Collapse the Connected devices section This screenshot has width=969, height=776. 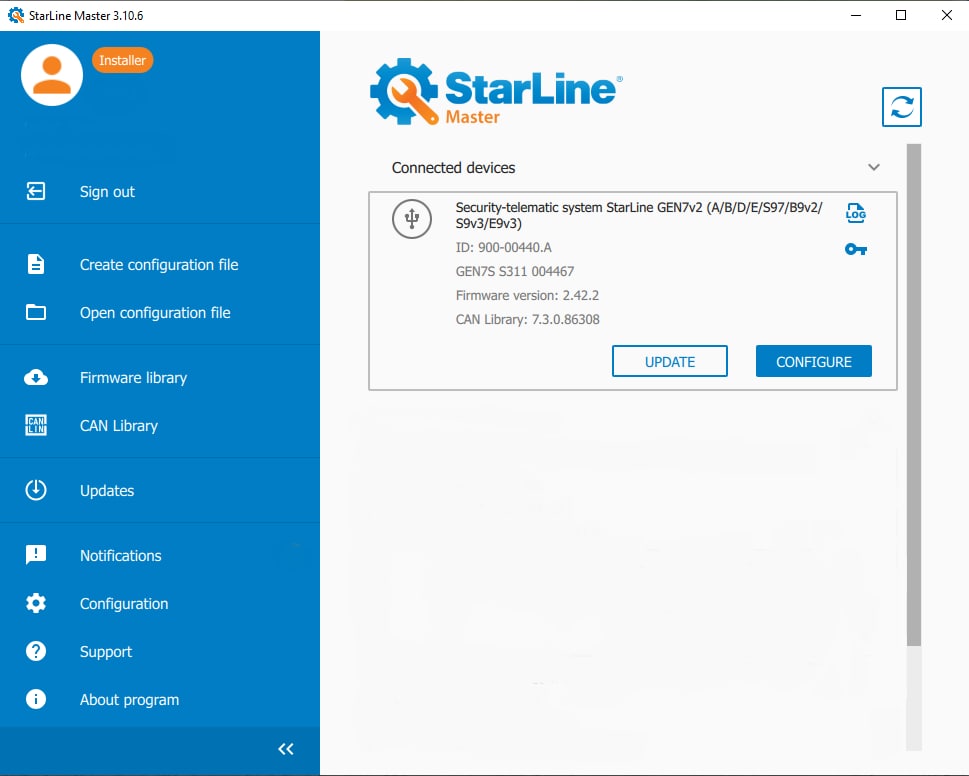[x=874, y=168]
